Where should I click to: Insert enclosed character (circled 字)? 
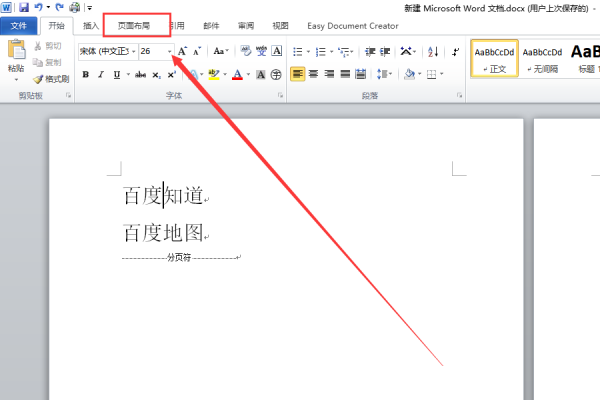click(x=276, y=74)
